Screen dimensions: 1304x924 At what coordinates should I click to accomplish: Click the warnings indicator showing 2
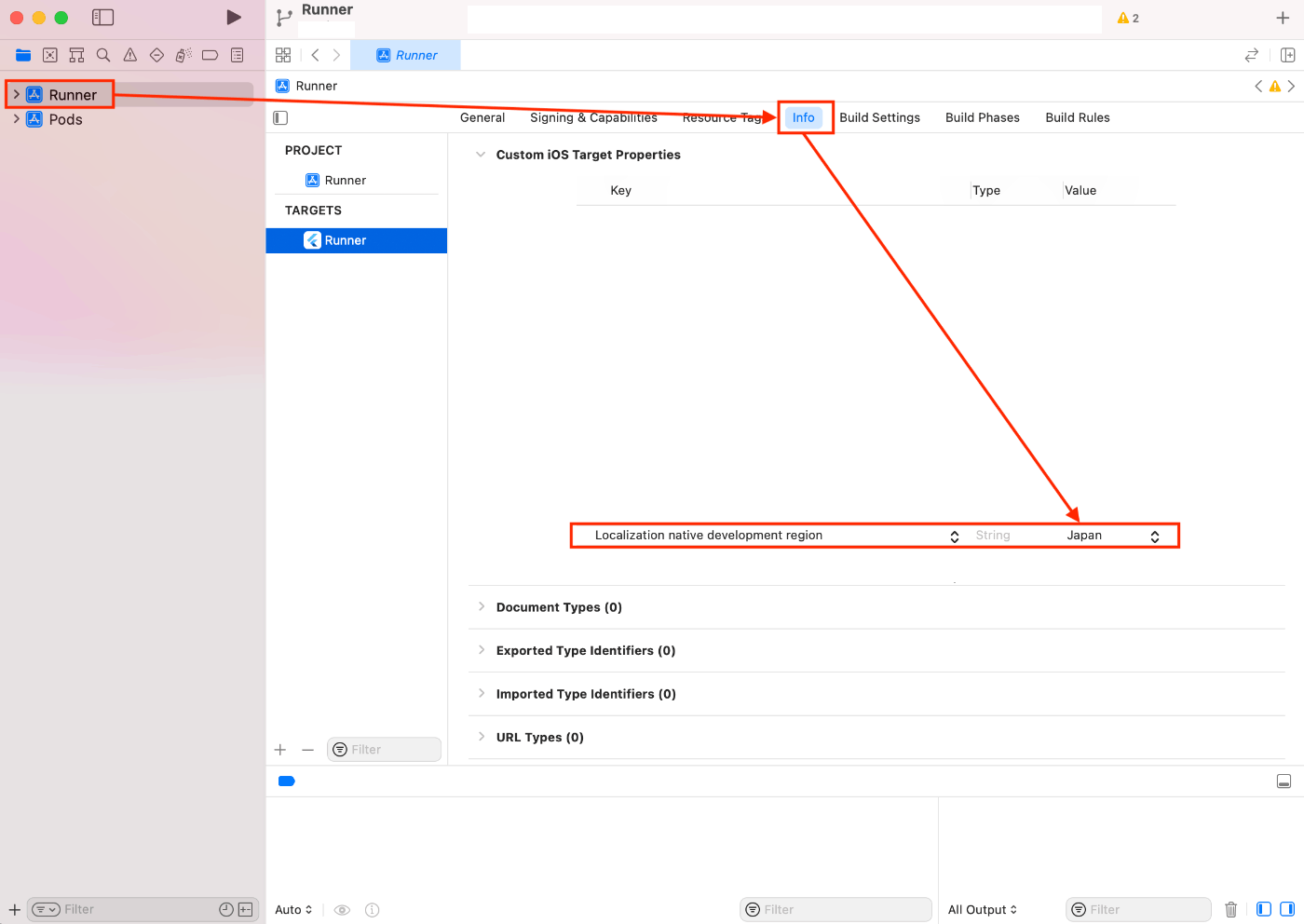[1128, 18]
